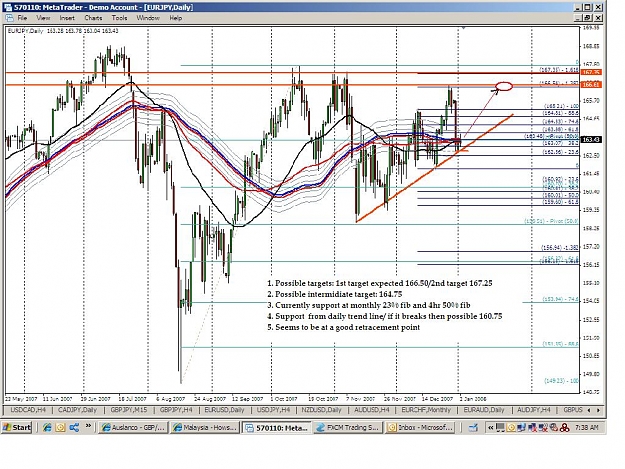Click the orange rising trend line

click(434, 168)
